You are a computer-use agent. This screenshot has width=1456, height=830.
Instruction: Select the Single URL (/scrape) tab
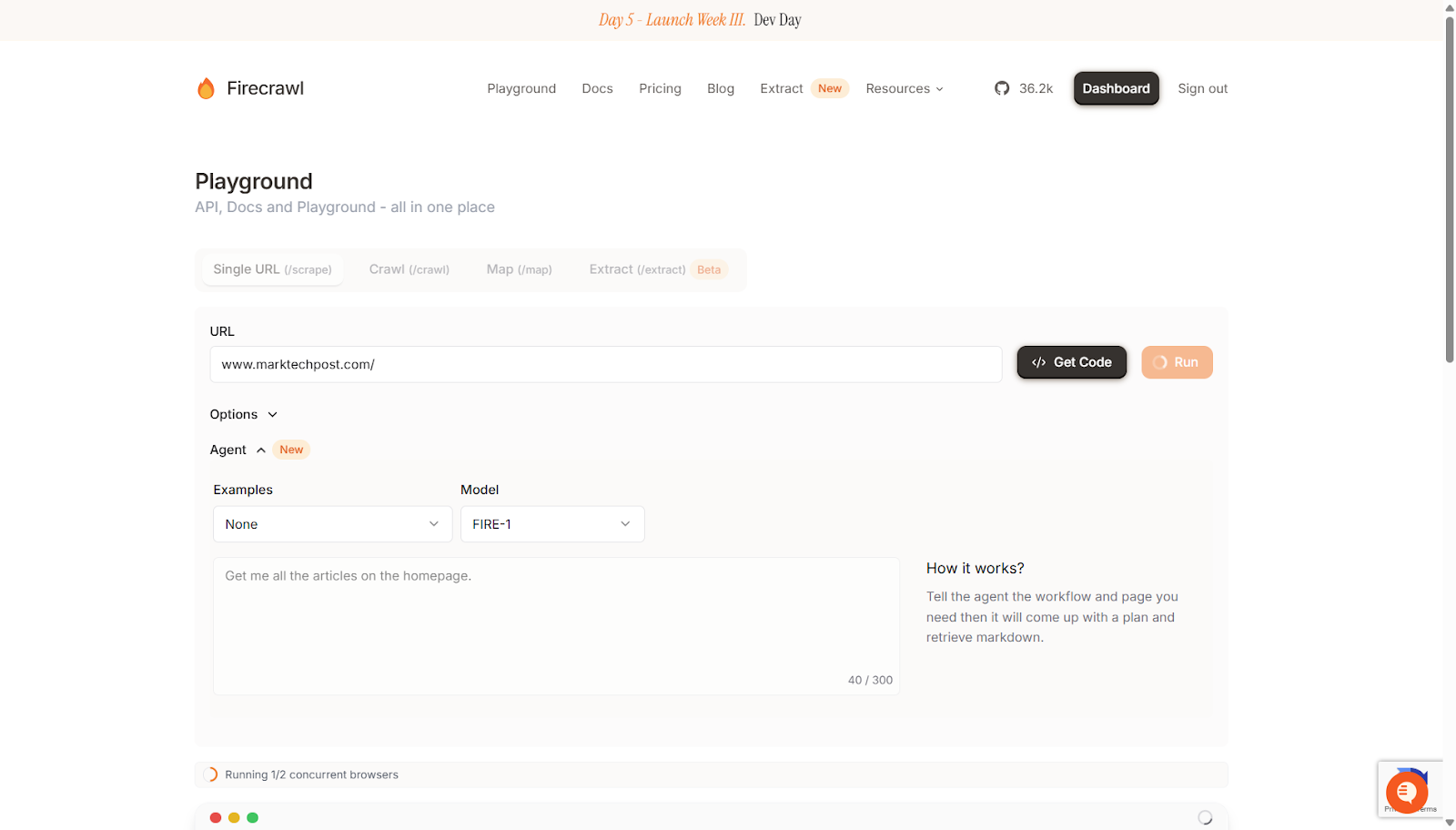[272, 269]
